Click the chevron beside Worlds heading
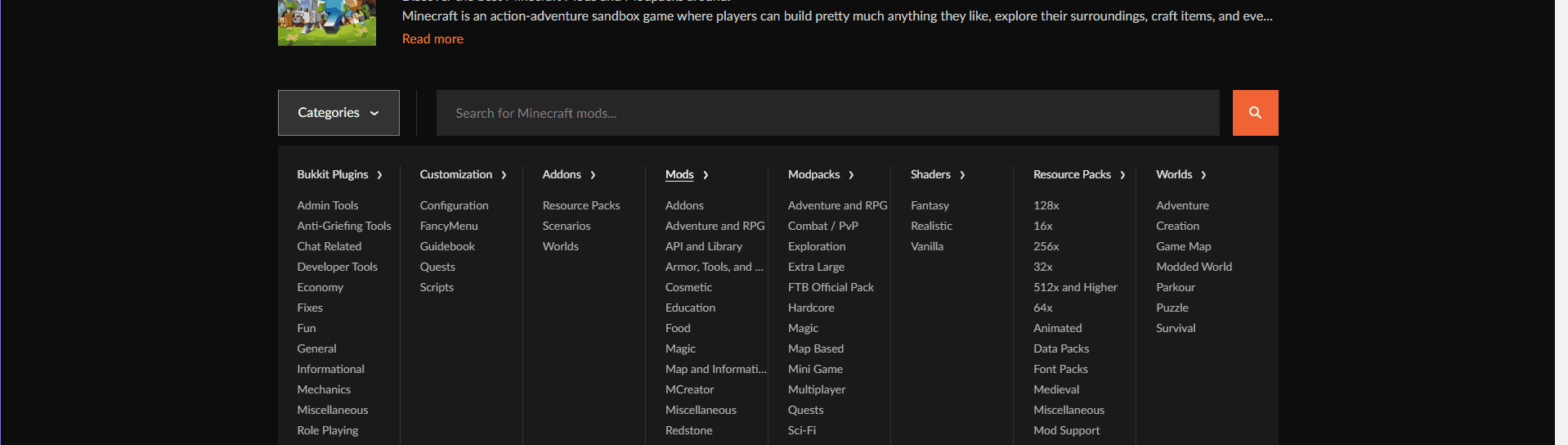1568x445 pixels. (1203, 175)
